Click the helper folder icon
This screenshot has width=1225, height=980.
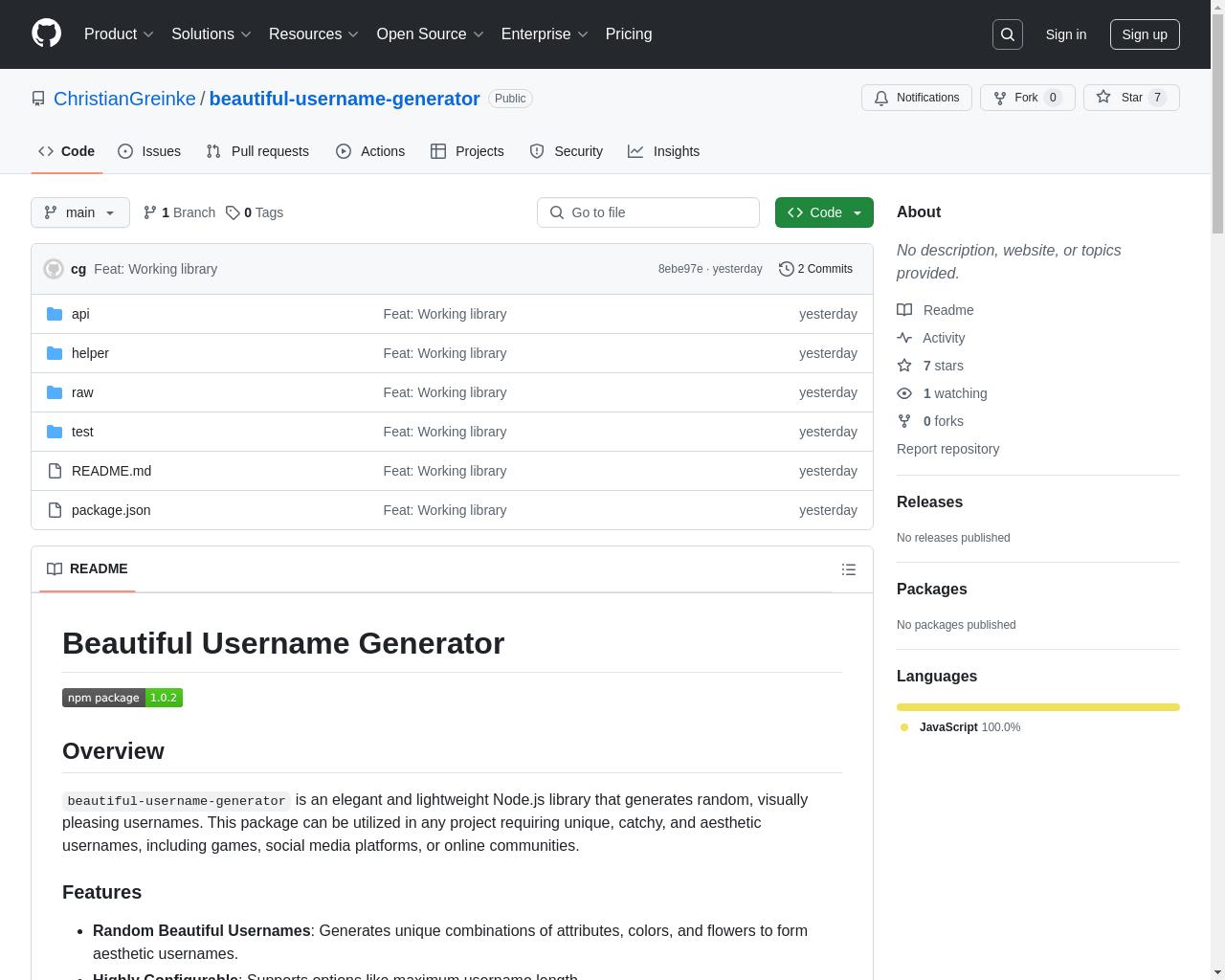tap(55, 353)
